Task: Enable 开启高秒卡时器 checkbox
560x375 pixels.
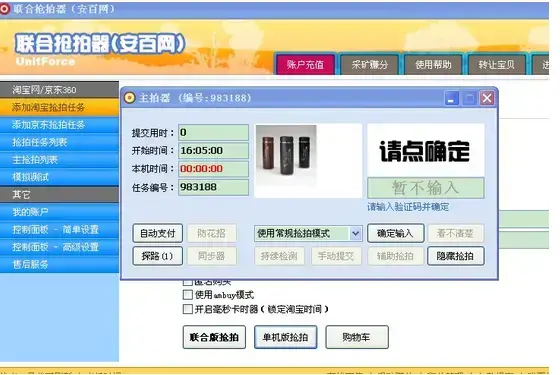Action: pos(188,309)
